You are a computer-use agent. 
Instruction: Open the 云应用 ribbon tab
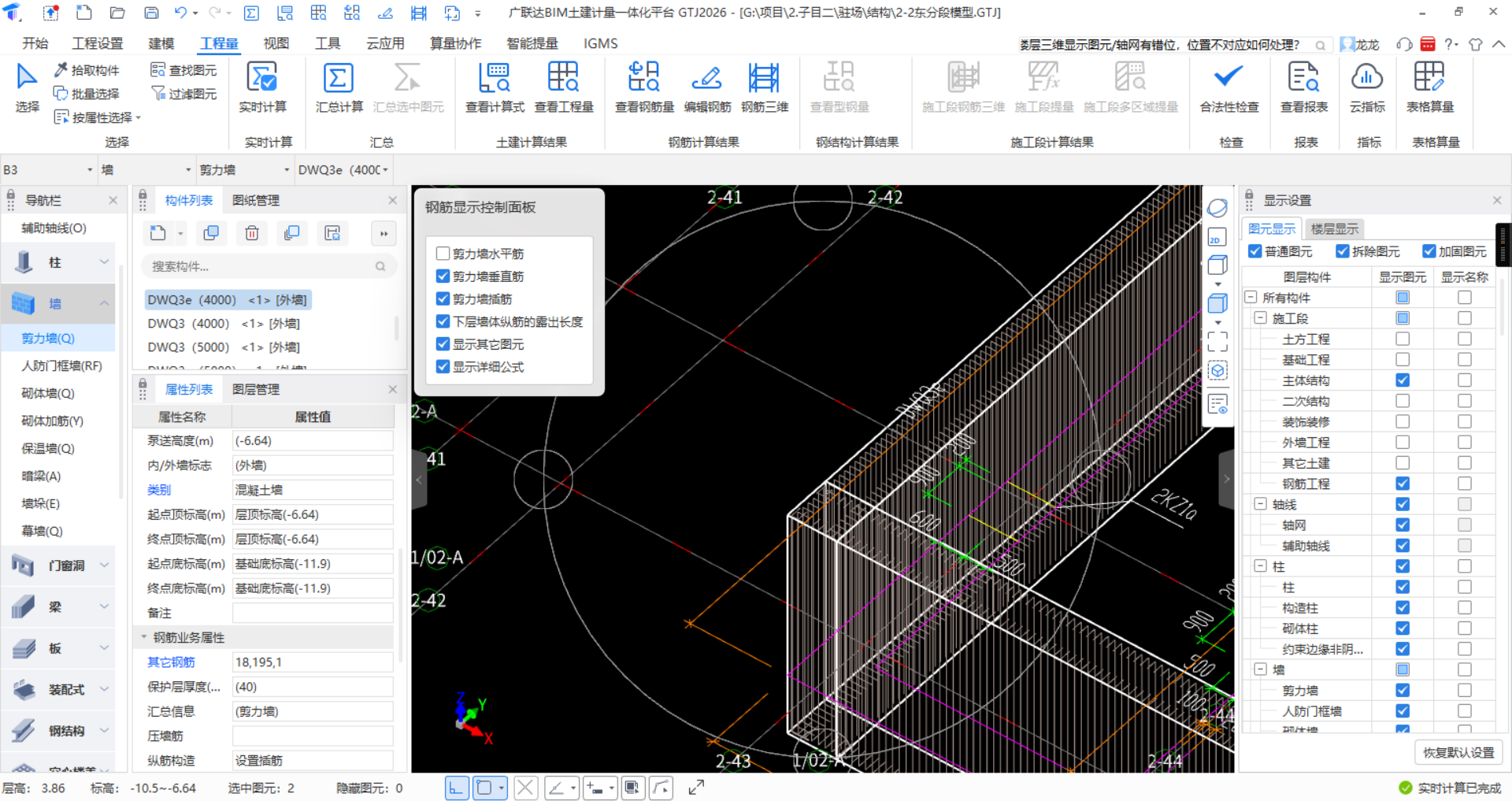(x=385, y=43)
